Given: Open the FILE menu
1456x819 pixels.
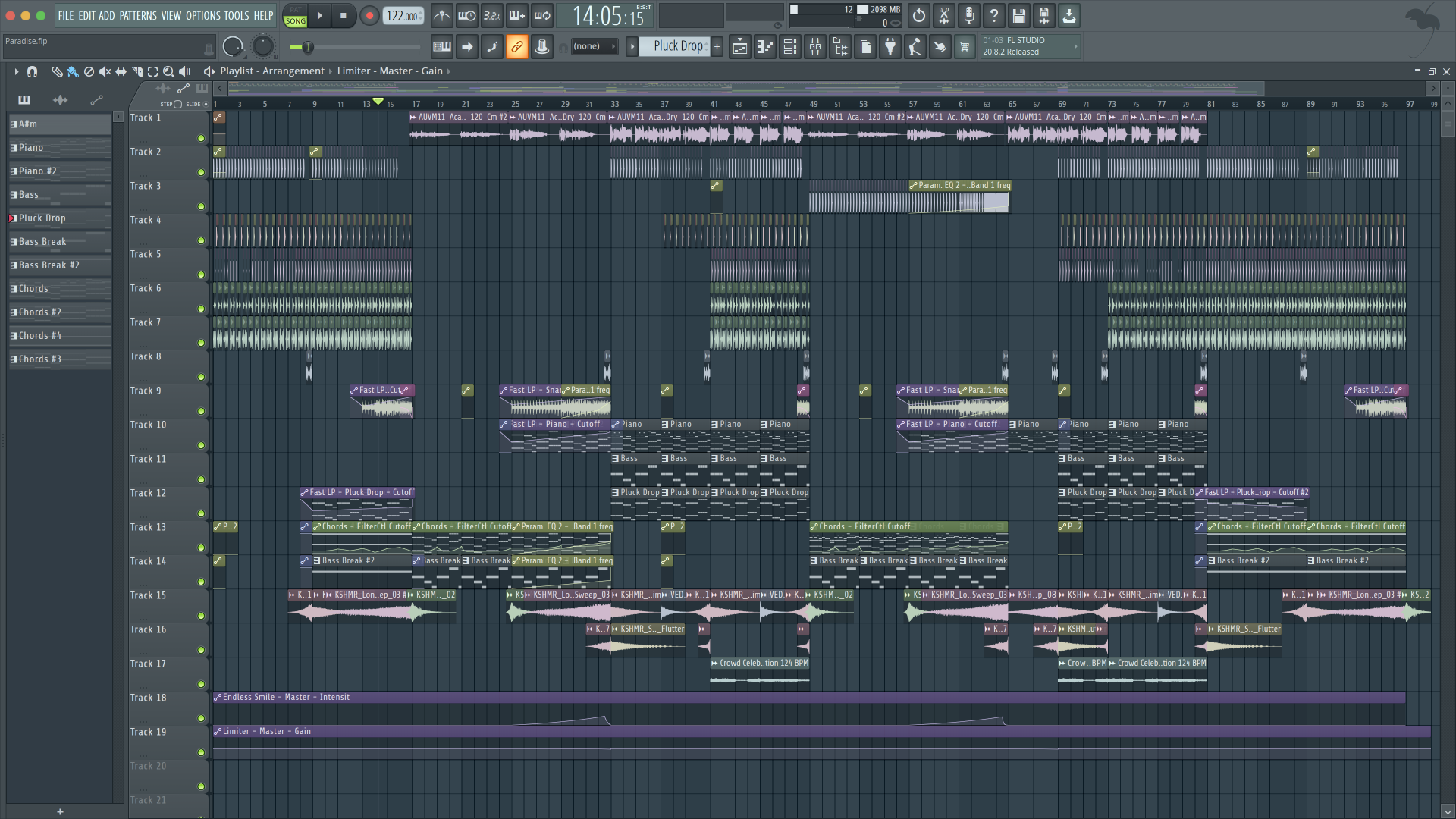Looking at the screenshot, I should click(66, 15).
